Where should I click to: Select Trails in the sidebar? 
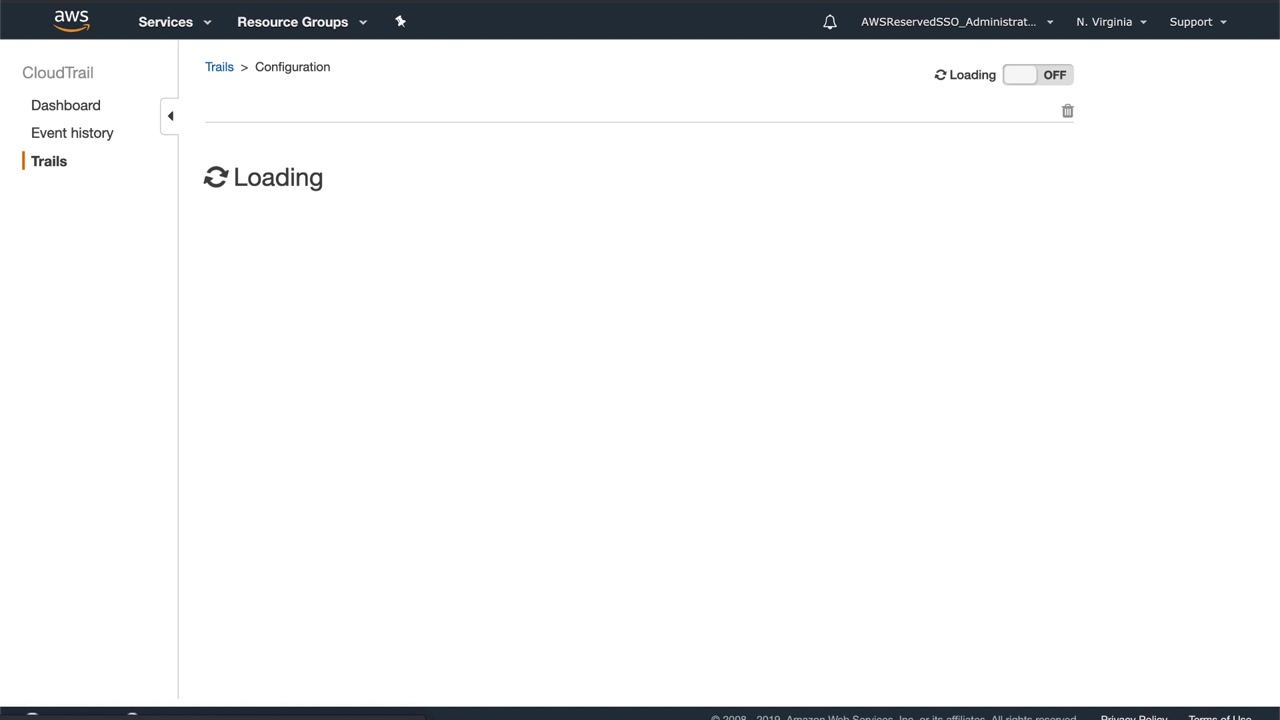pyautogui.click(x=49, y=161)
